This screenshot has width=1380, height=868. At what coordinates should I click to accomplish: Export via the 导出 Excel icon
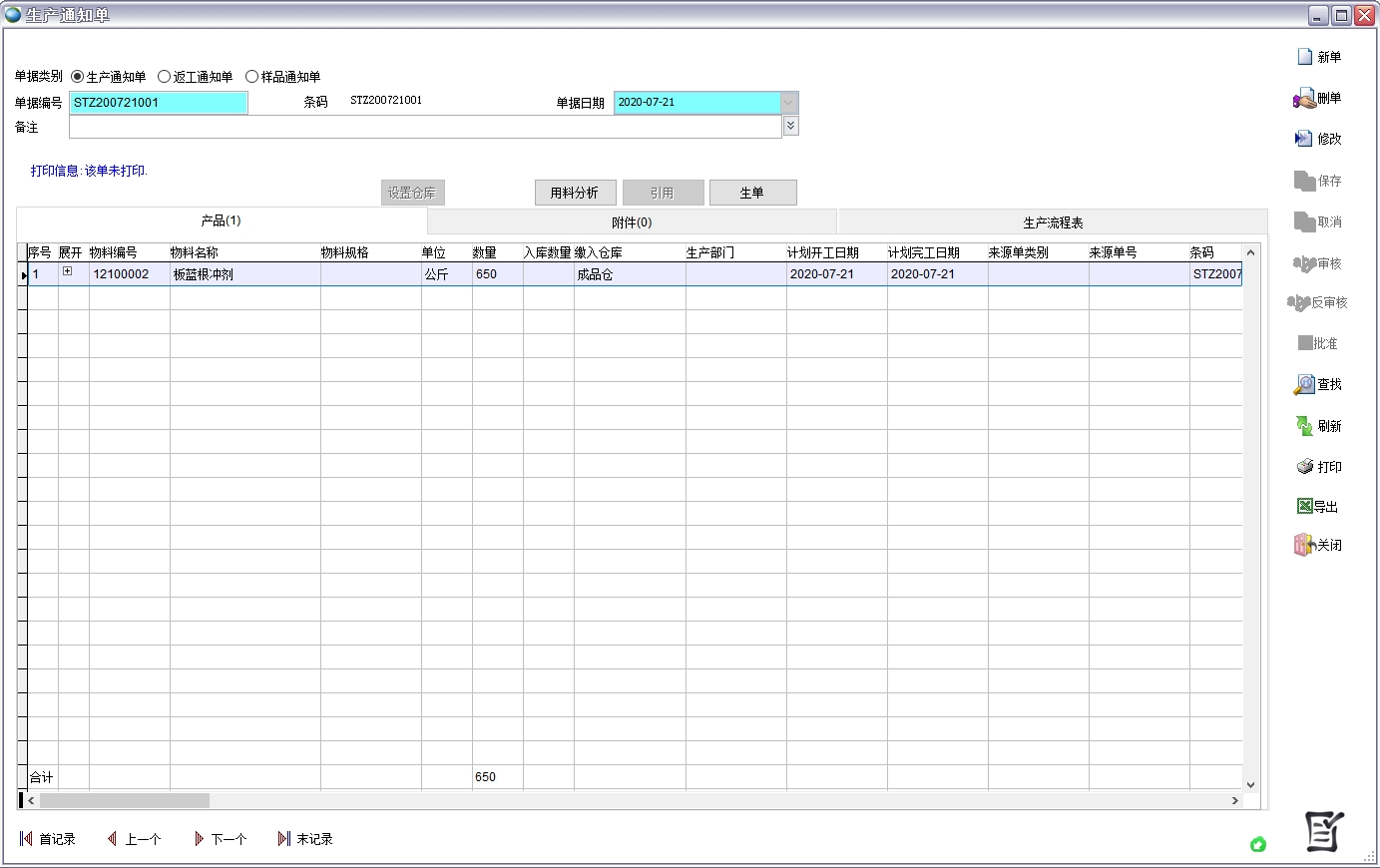[x=1305, y=507]
